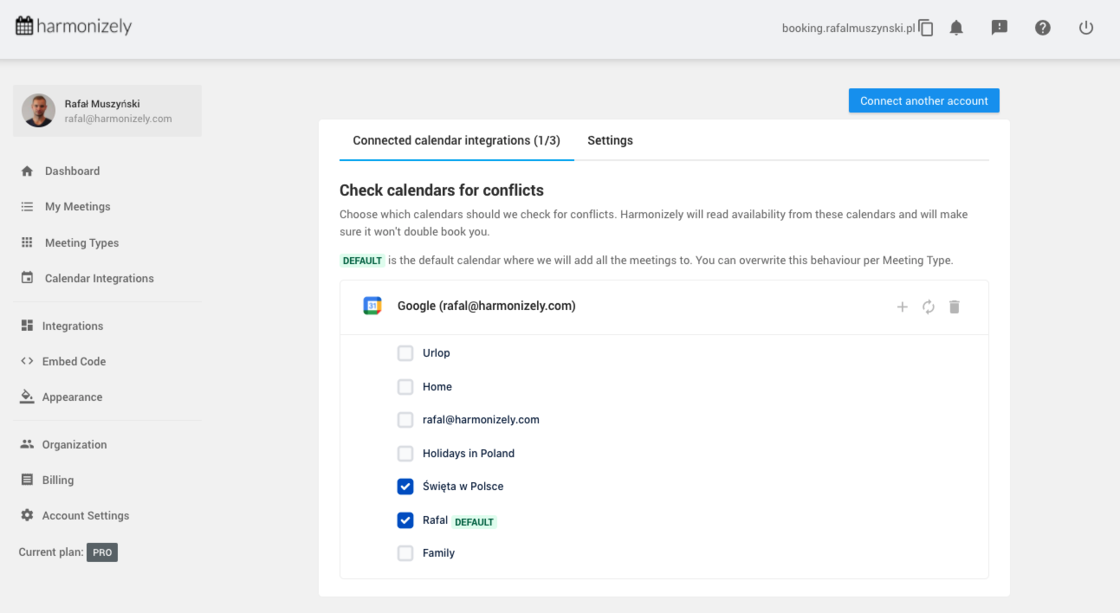
Task: Add a calendar with the plus icon
Action: tap(902, 306)
